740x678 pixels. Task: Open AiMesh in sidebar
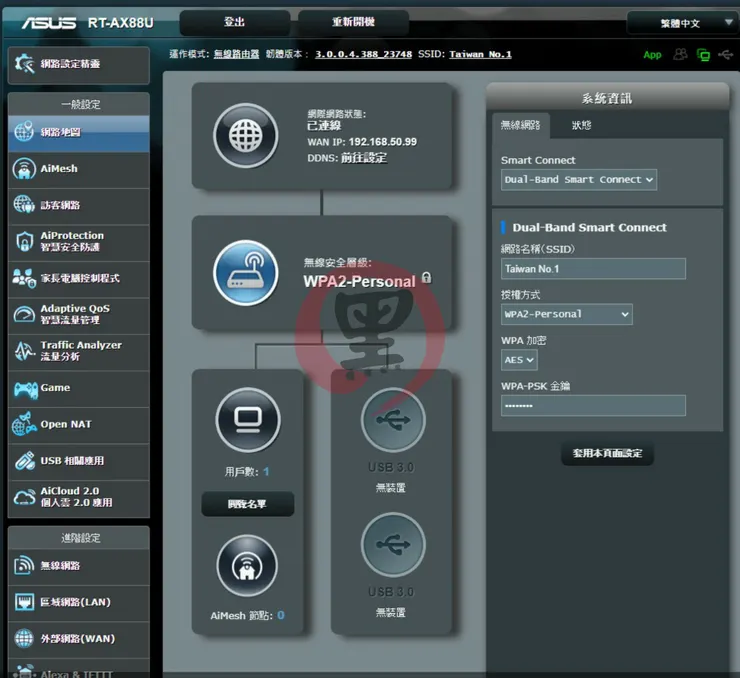click(x=79, y=169)
